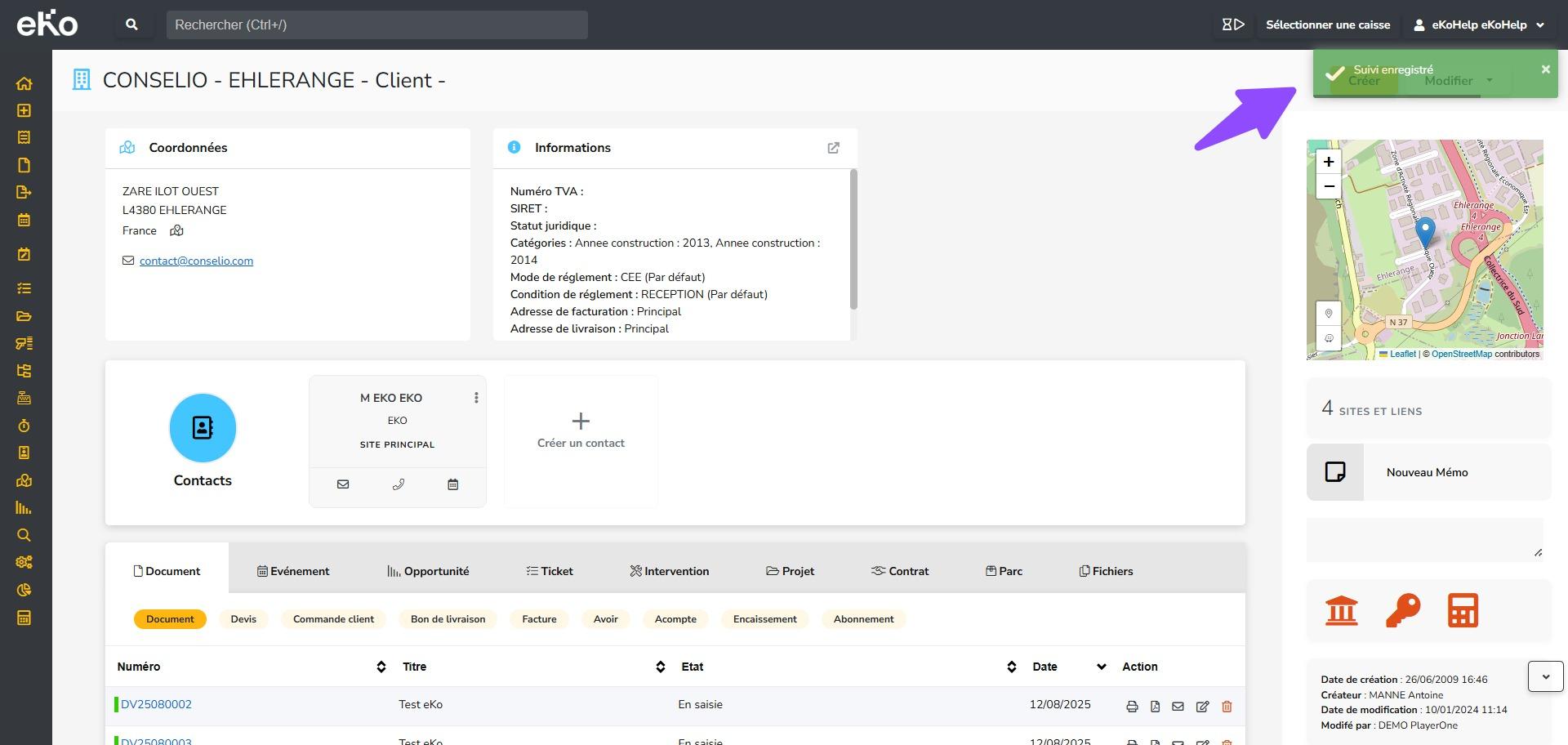Click the phone icon on EKO contact card
1568x745 pixels.
[x=398, y=484]
